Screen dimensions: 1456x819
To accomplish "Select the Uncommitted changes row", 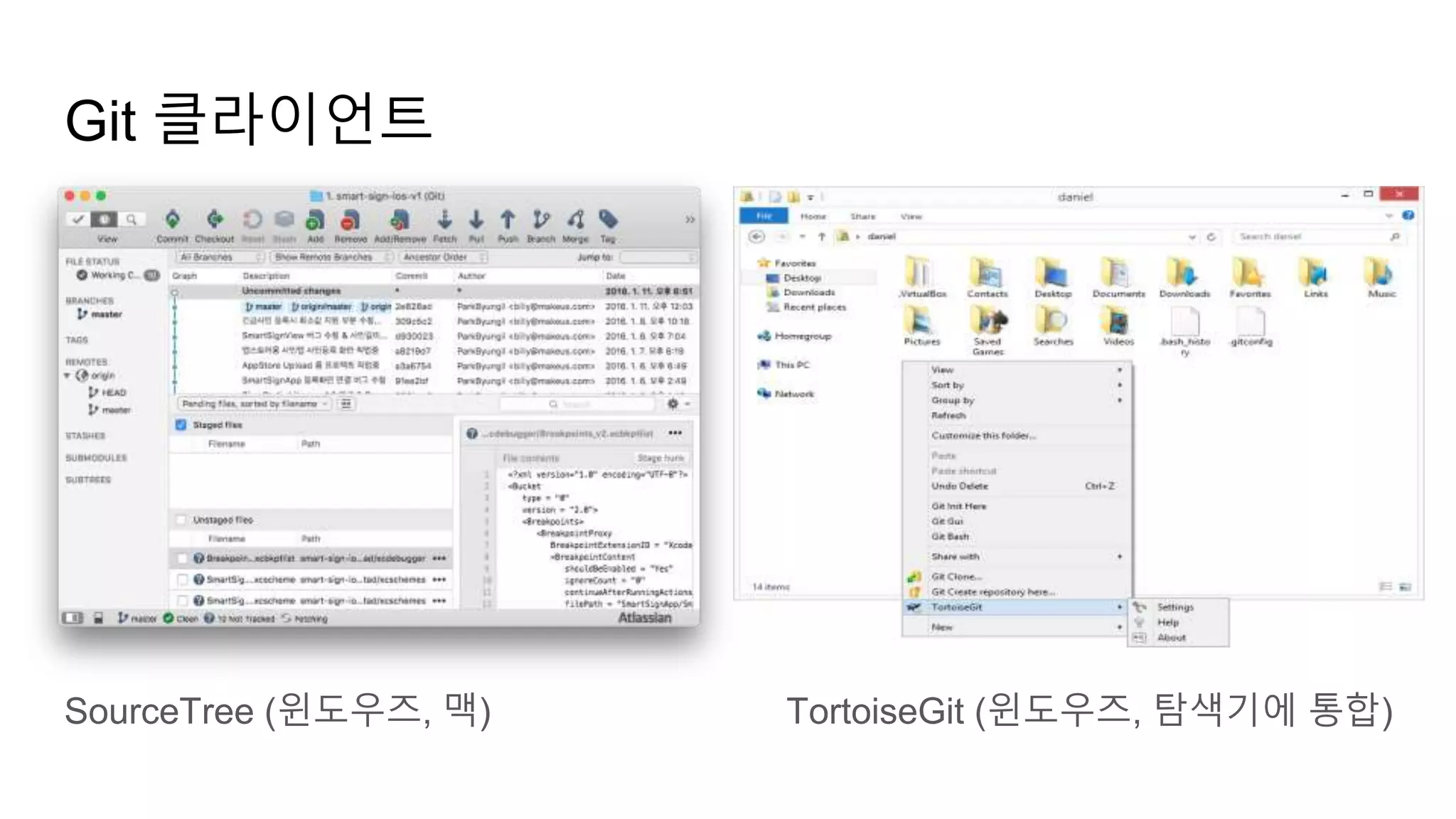I will point(434,291).
